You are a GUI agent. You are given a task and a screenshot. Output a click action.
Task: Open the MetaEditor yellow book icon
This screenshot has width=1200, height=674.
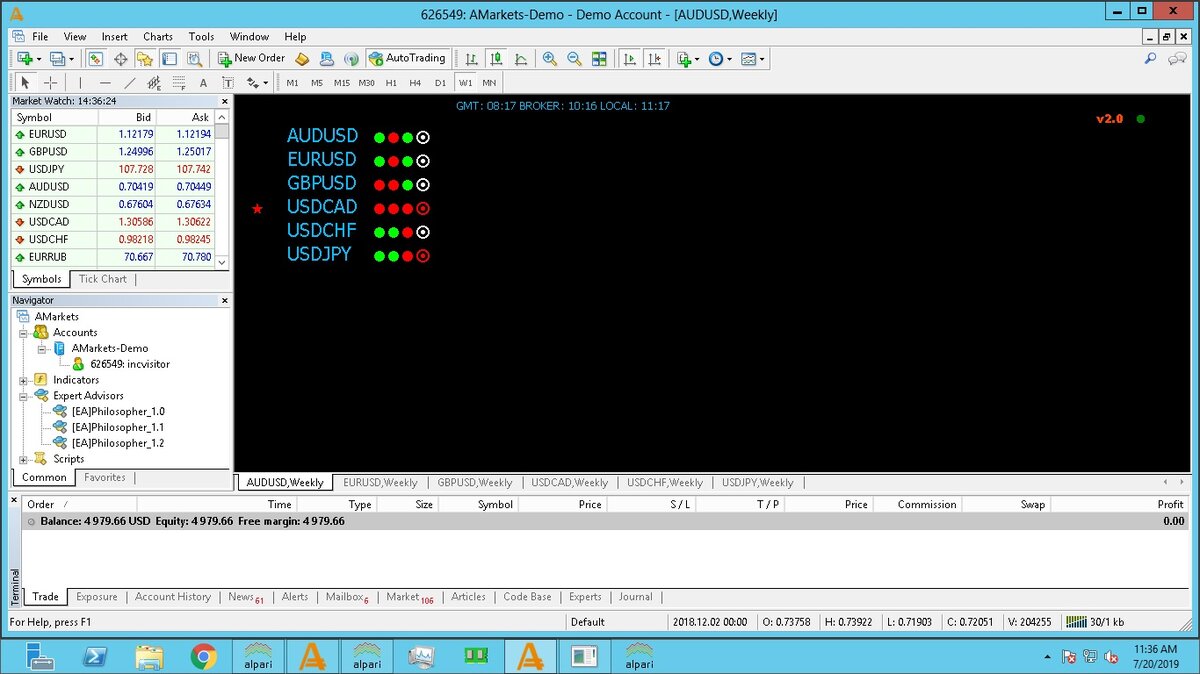302,59
